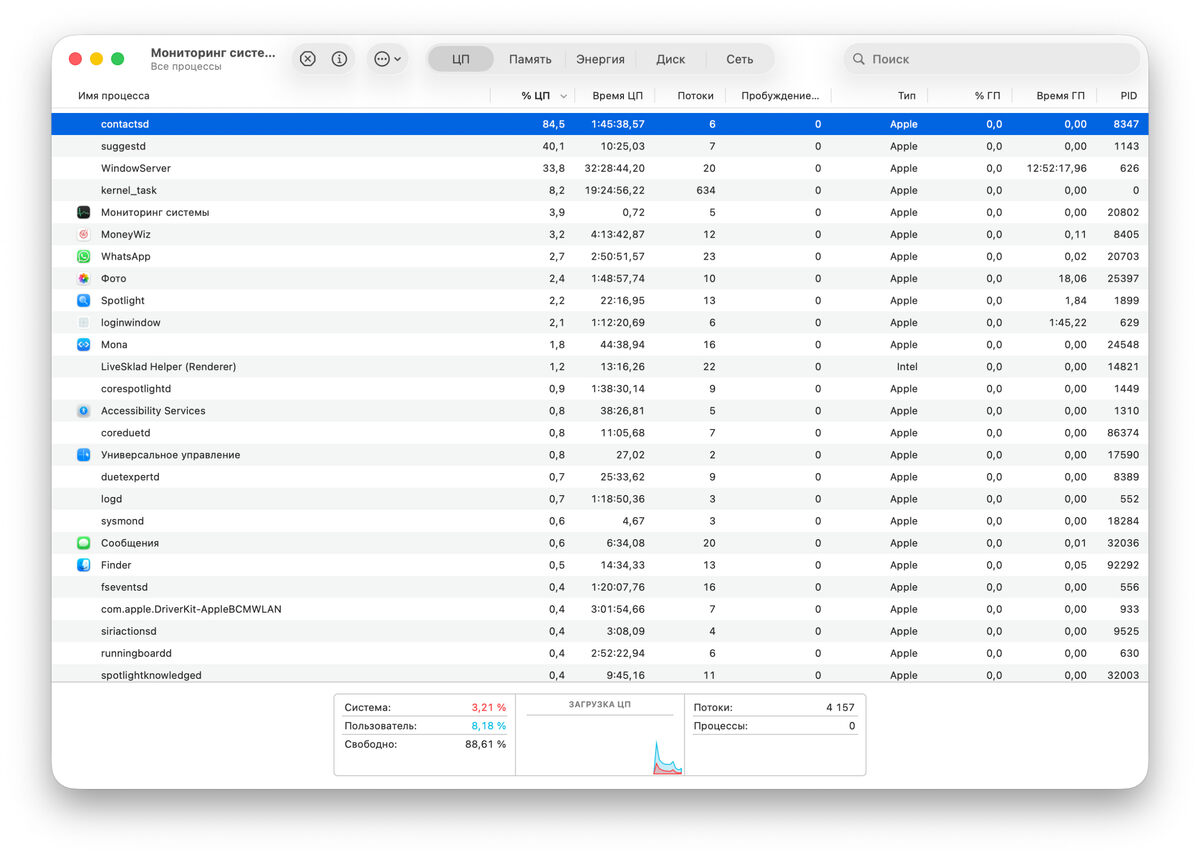Click the green full-screen window button

[118, 59]
